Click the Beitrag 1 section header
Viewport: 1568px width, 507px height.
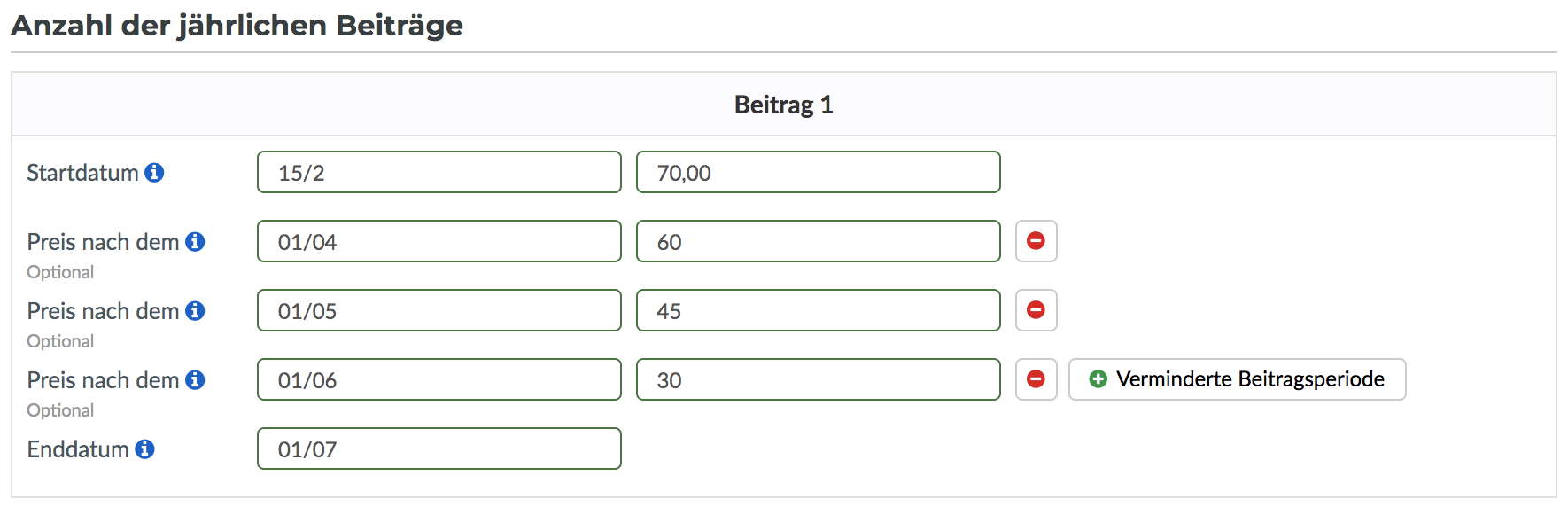click(x=784, y=105)
